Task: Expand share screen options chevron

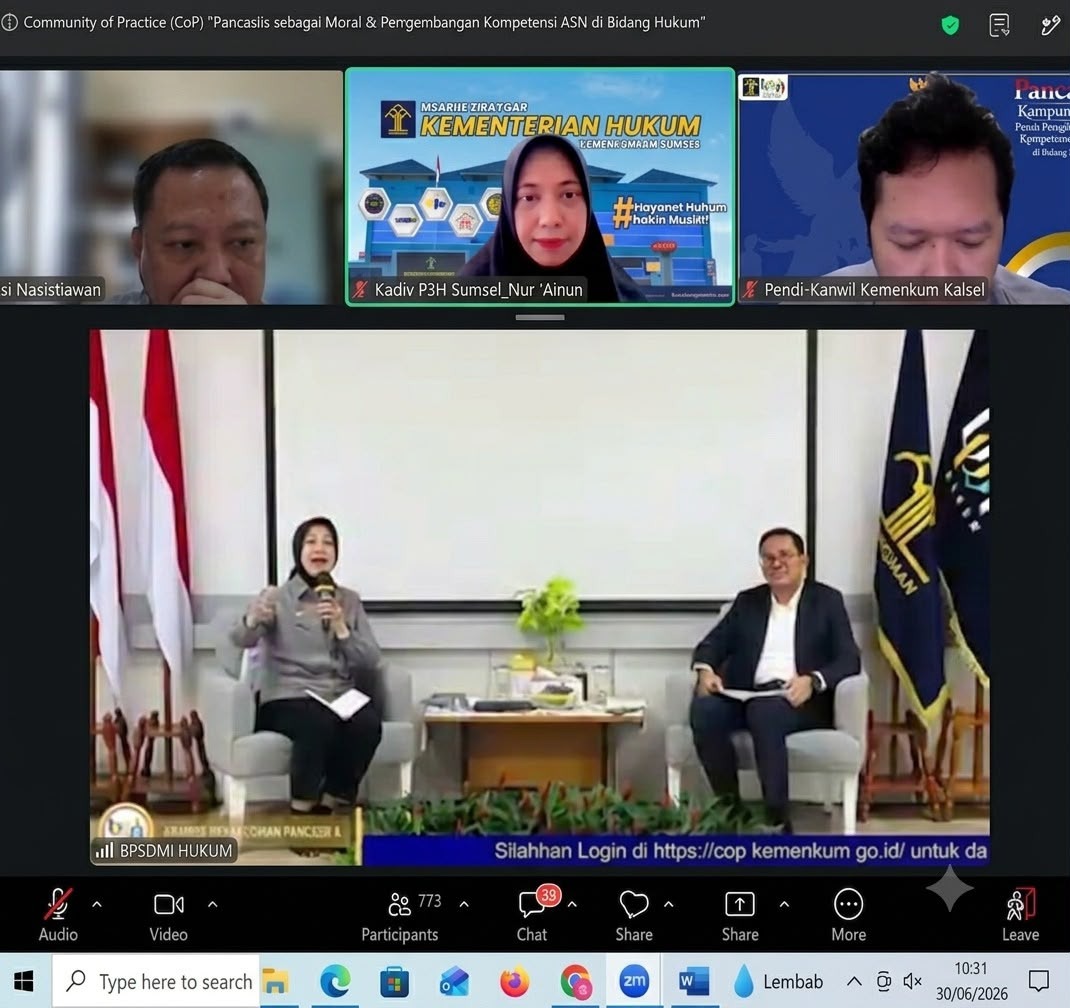Action: (784, 904)
